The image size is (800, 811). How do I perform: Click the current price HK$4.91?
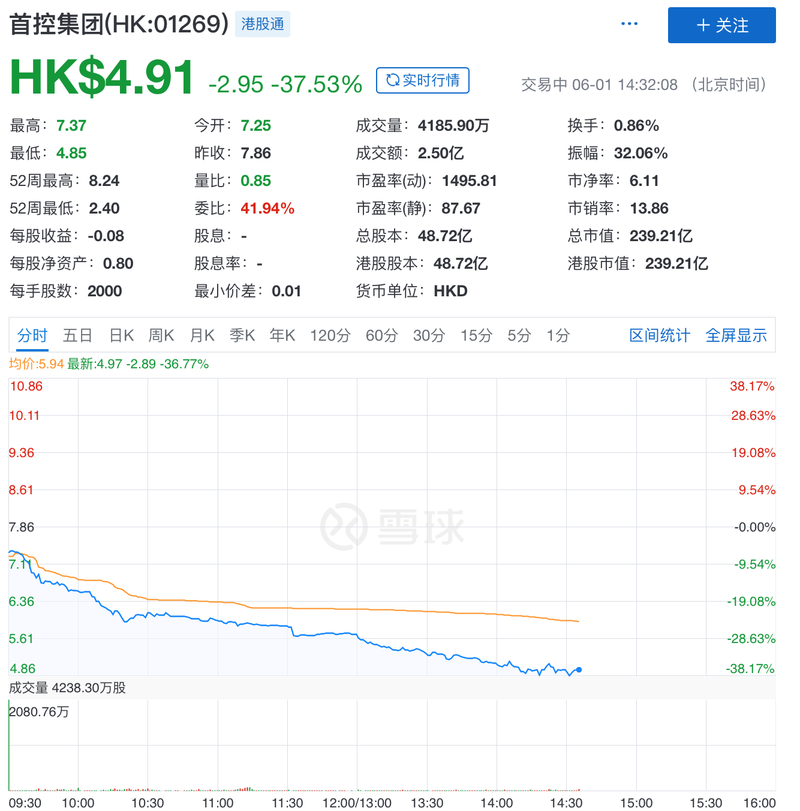102,78
